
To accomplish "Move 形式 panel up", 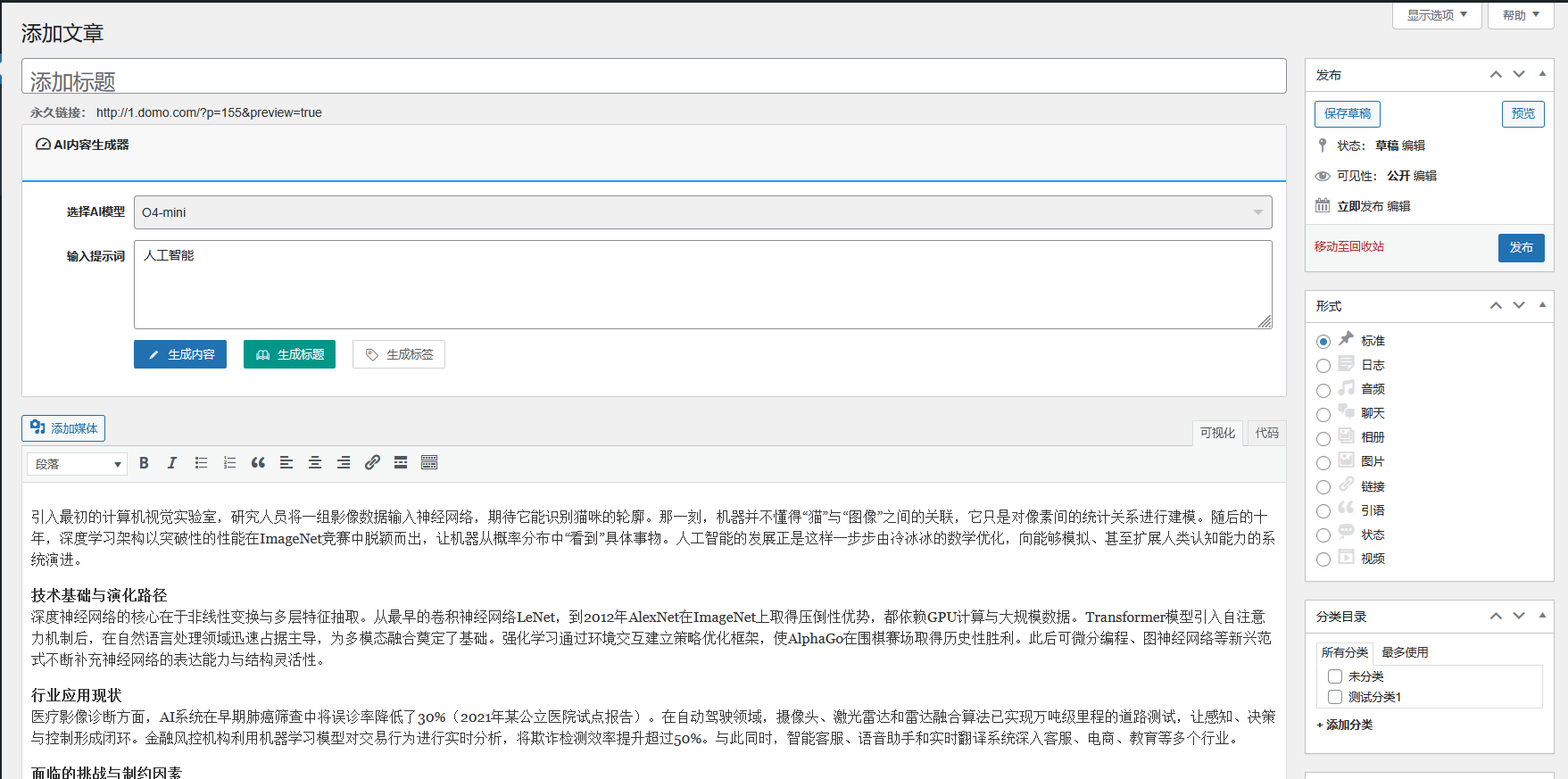I will point(1496,305).
